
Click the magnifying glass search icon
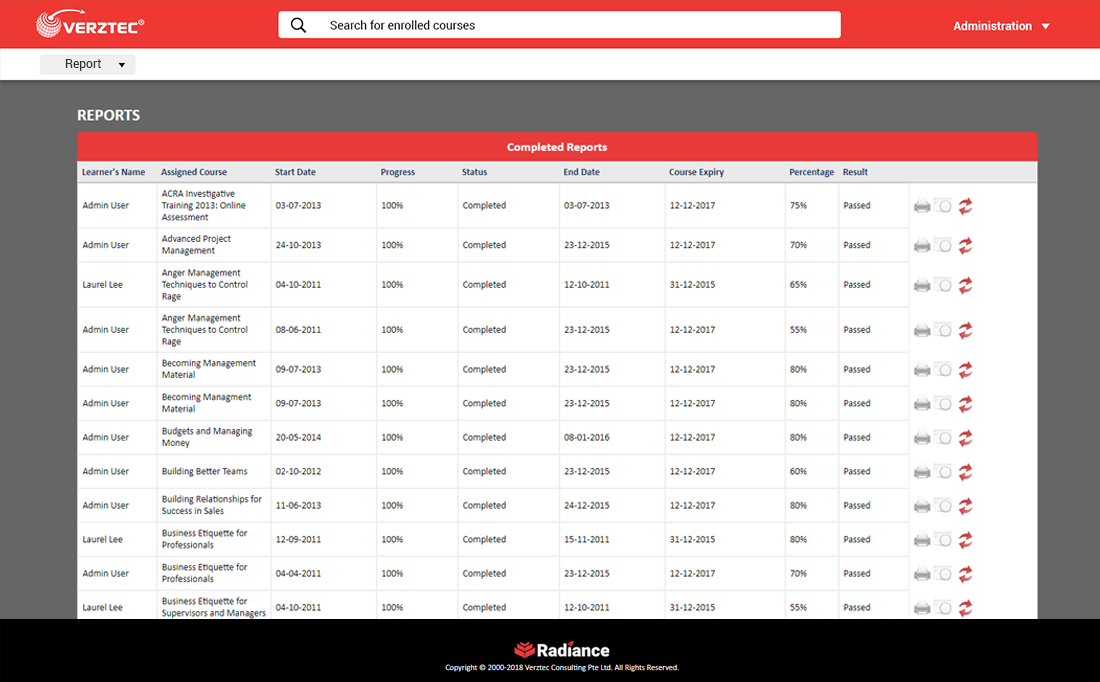[298, 25]
